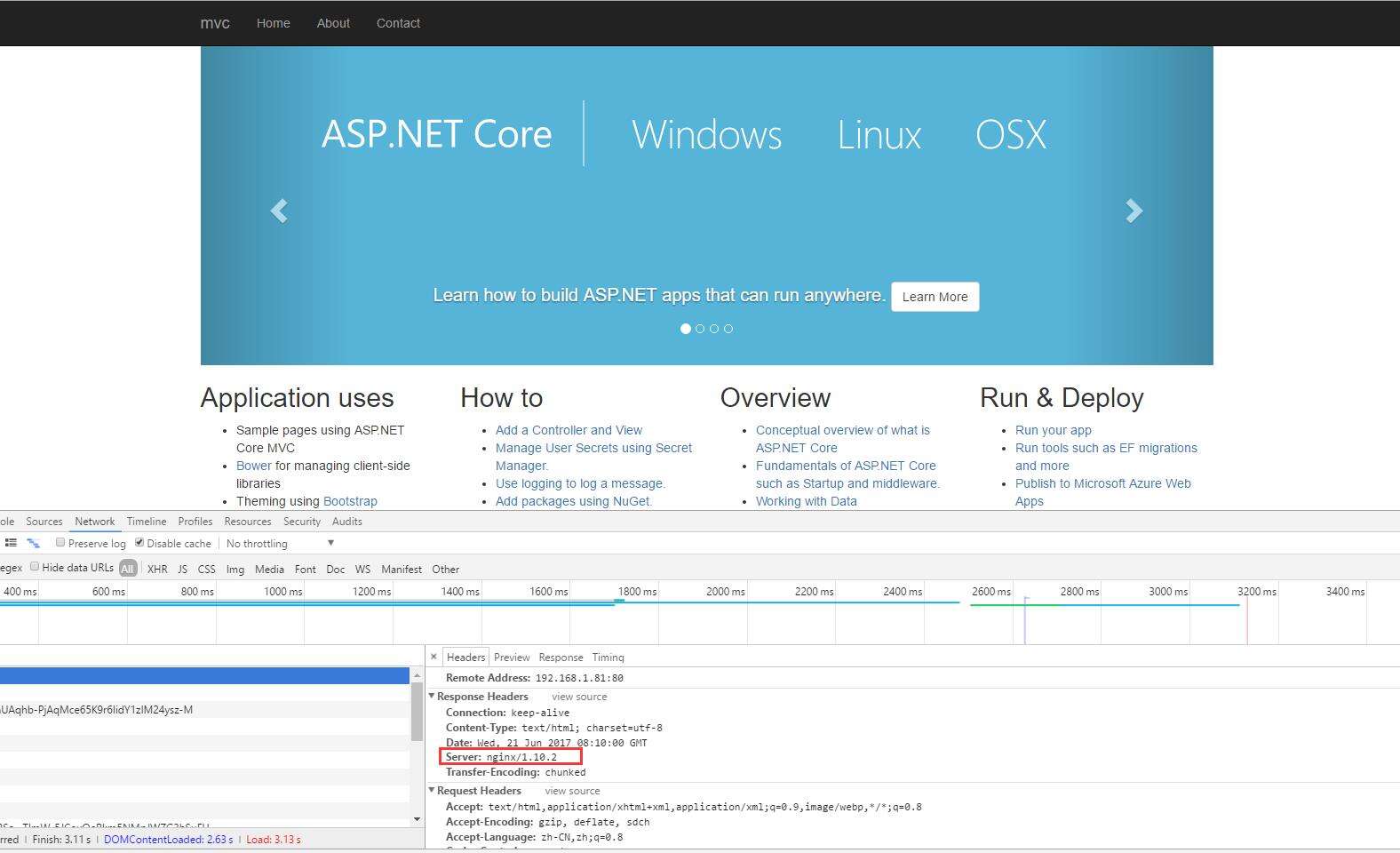Select the first carousel indicator dot
This screenshot has width=1400, height=853.
click(x=685, y=329)
